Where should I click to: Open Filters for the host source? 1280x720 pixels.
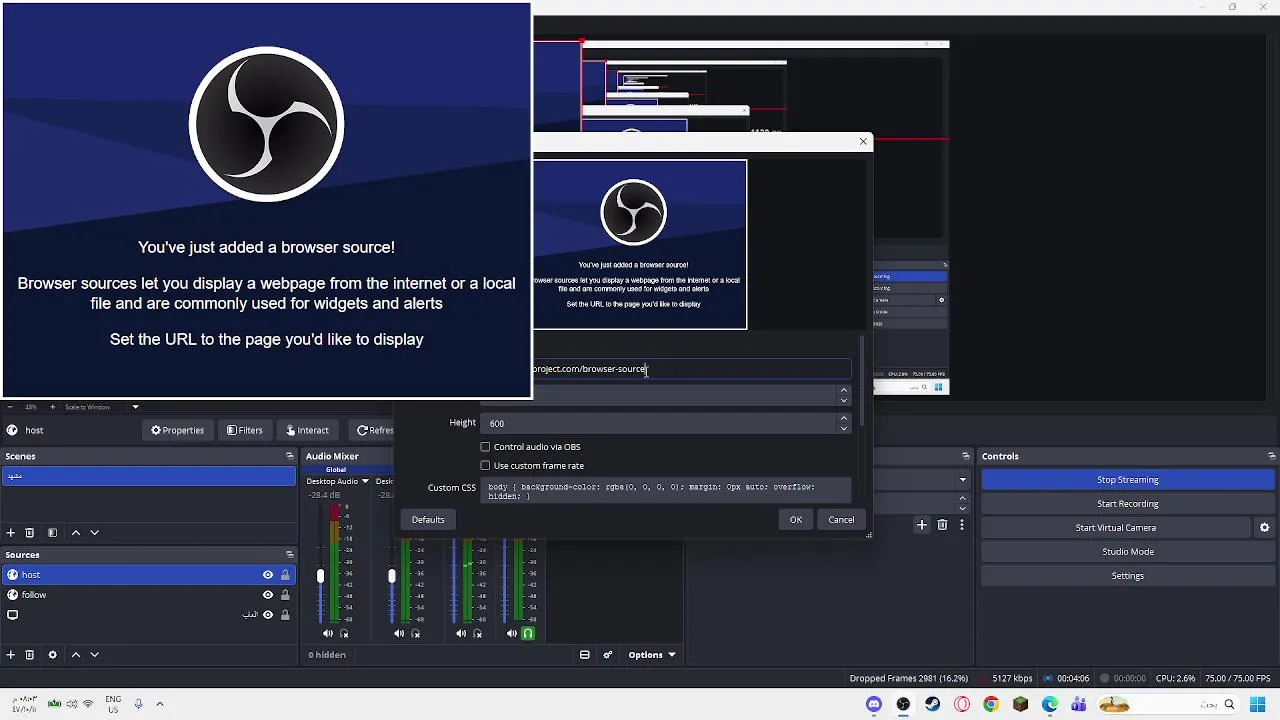pos(245,430)
